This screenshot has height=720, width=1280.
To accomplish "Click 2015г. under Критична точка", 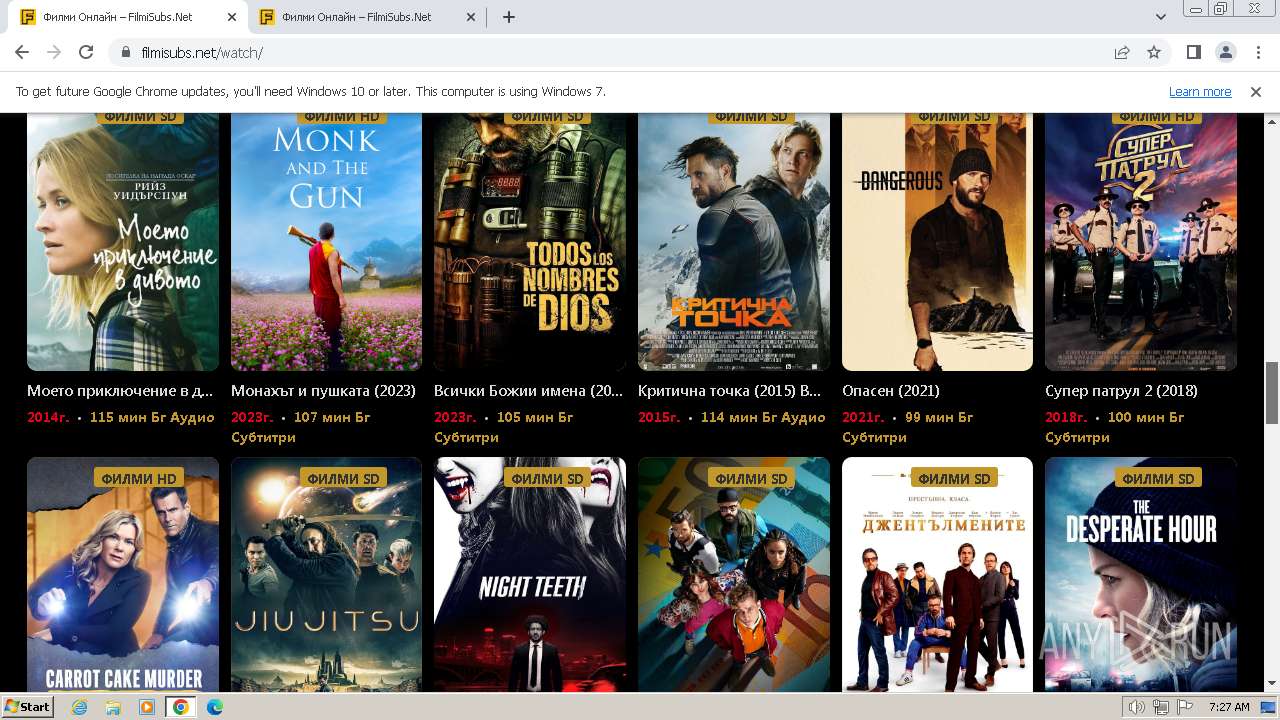I will (x=659, y=417).
